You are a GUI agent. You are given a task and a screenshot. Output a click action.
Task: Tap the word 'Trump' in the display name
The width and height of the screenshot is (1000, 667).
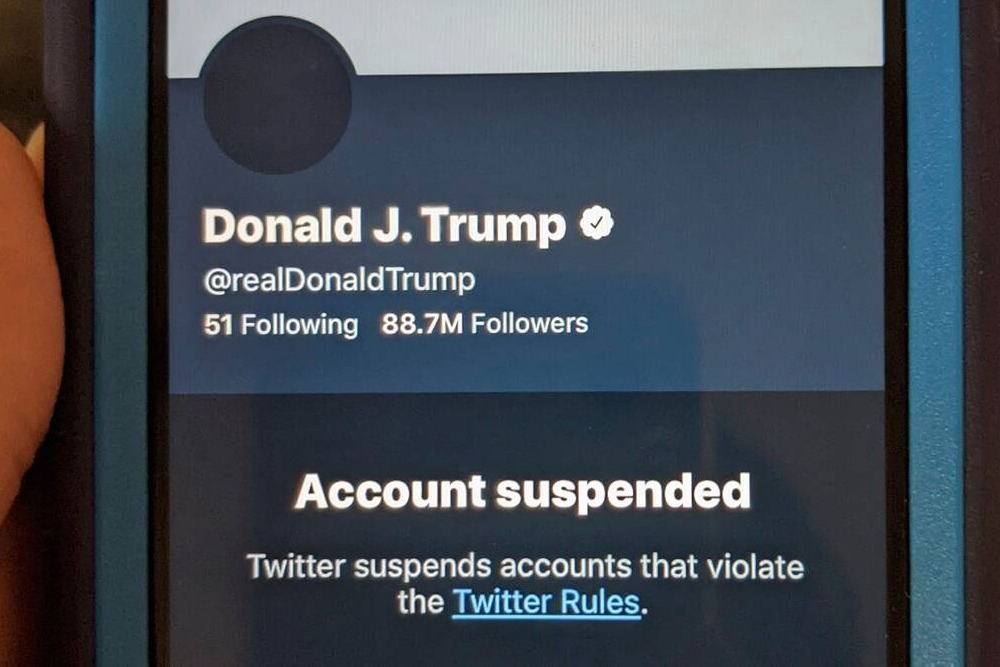point(494,227)
